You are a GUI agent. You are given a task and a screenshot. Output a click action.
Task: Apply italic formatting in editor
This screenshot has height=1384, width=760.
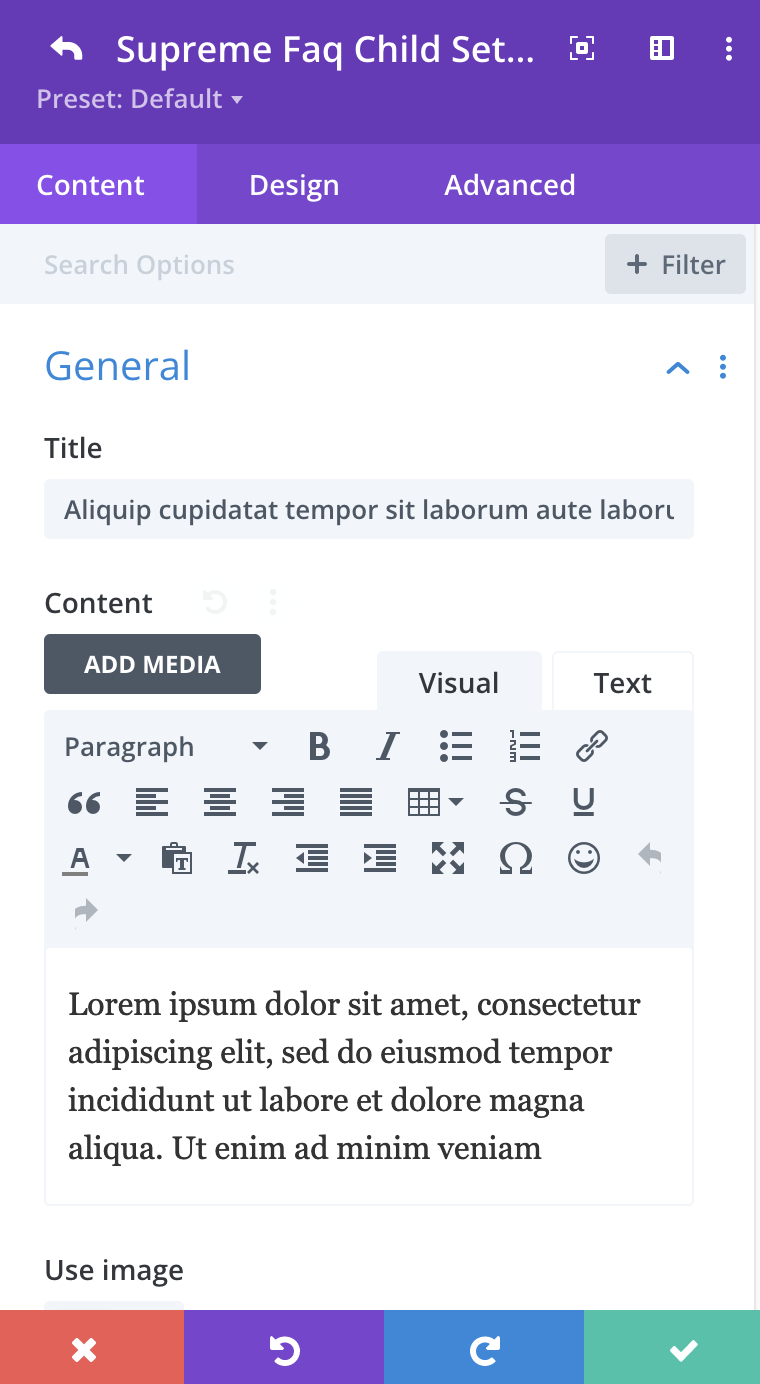click(x=387, y=747)
